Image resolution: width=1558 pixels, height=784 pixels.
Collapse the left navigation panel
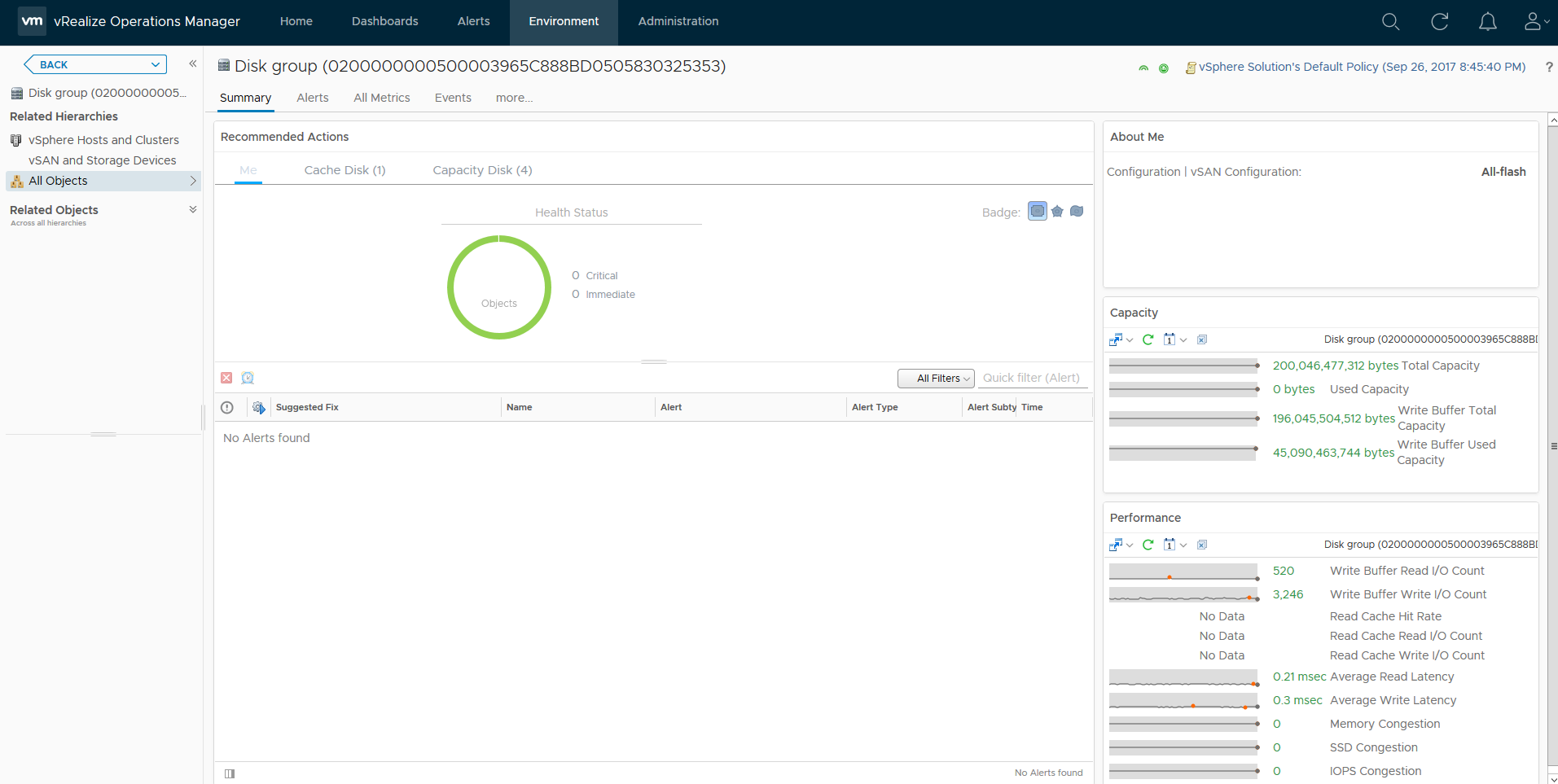click(193, 64)
